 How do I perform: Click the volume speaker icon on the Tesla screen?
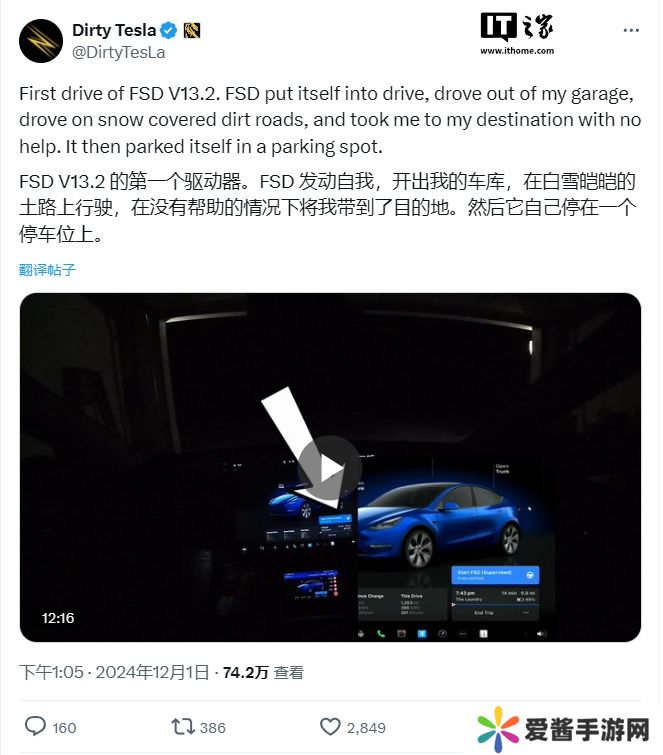pos(541,634)
